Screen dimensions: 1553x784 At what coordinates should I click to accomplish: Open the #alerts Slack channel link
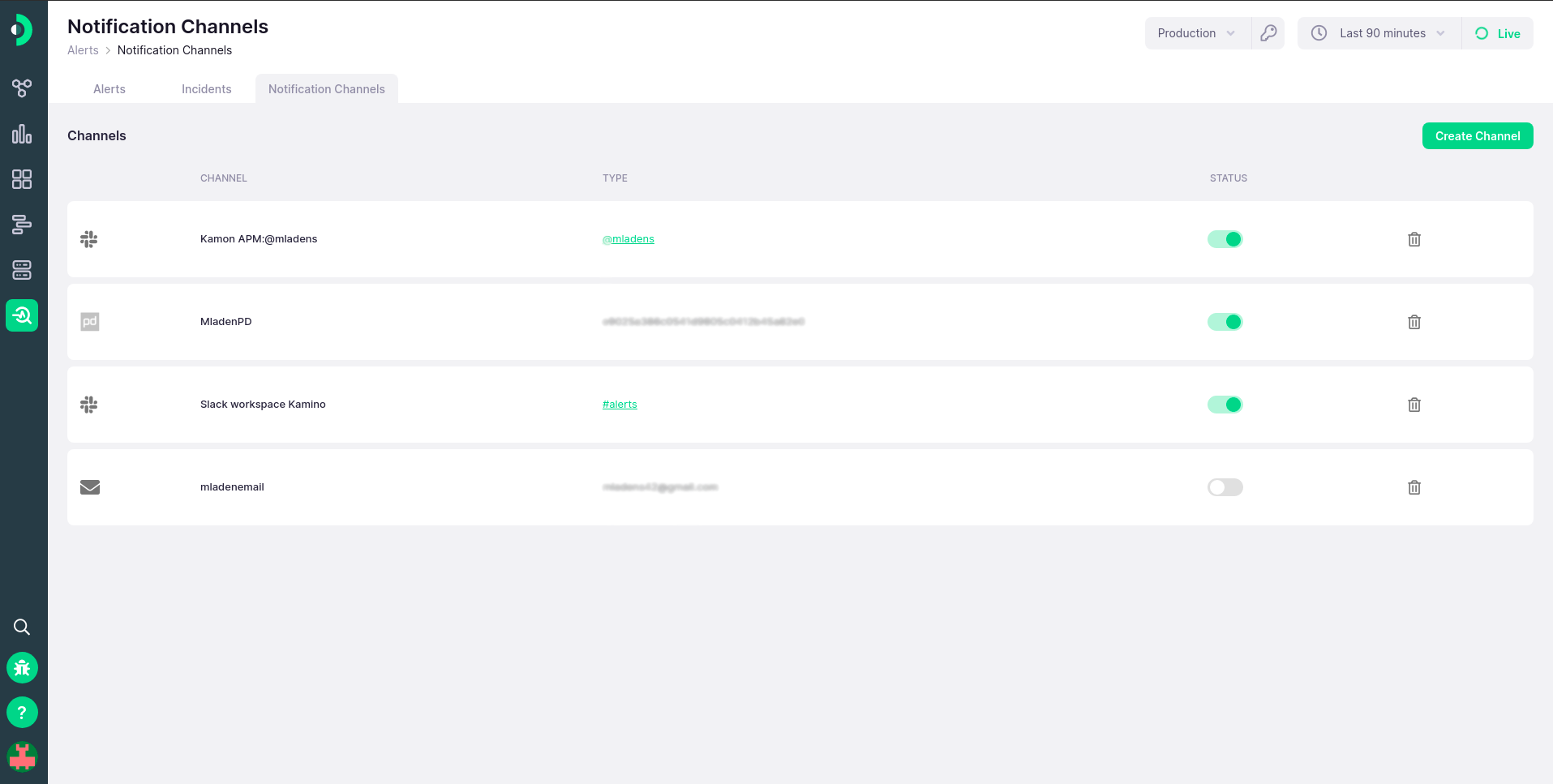click(620, 405)
